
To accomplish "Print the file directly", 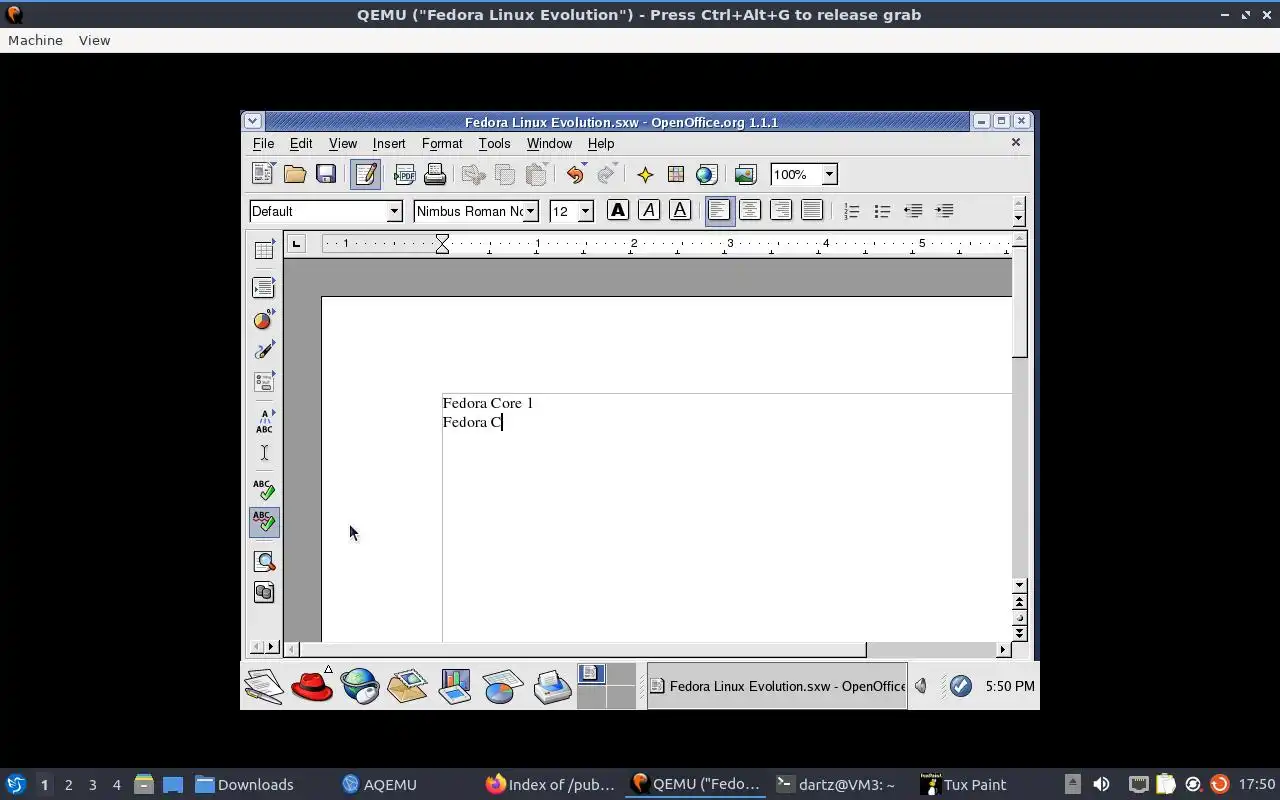I will pos(435,174).
